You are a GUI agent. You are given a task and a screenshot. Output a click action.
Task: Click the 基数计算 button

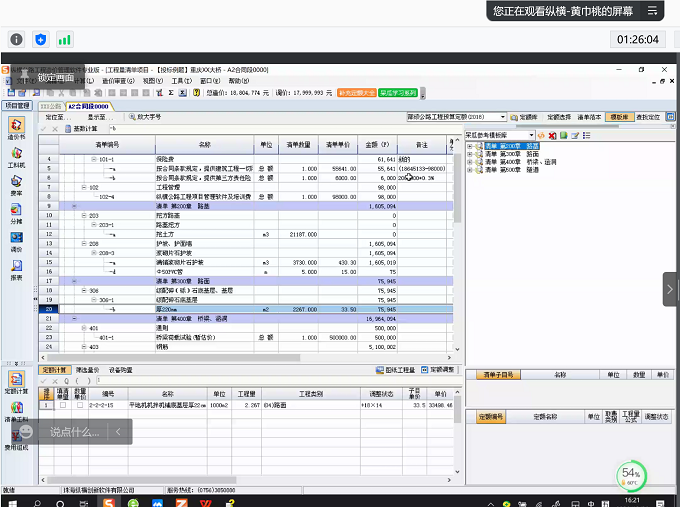click(82, 129)
